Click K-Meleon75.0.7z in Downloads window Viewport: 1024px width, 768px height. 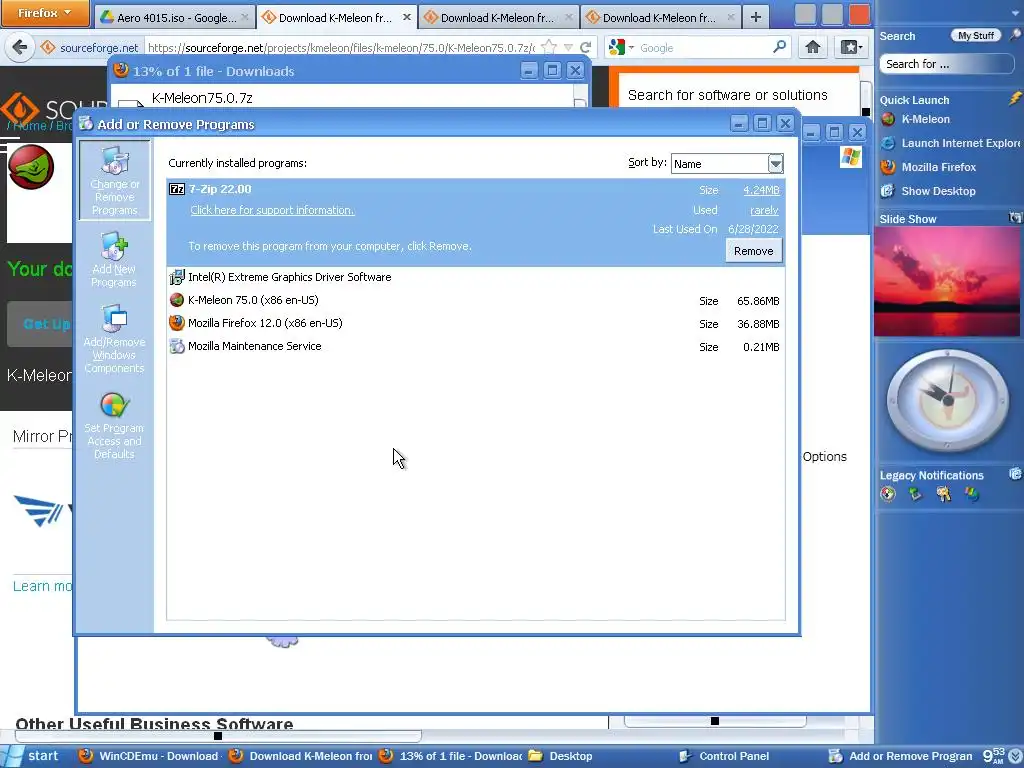click(202, 98)
